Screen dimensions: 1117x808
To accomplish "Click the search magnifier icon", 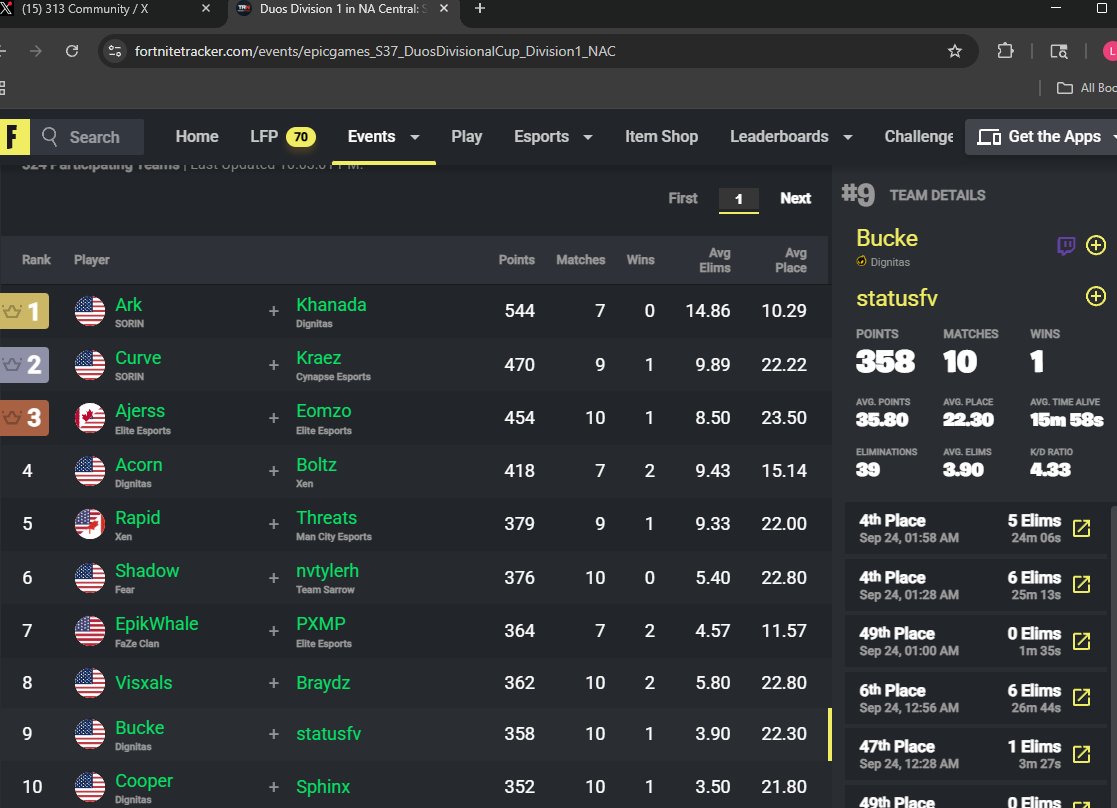I will point(49,137).
